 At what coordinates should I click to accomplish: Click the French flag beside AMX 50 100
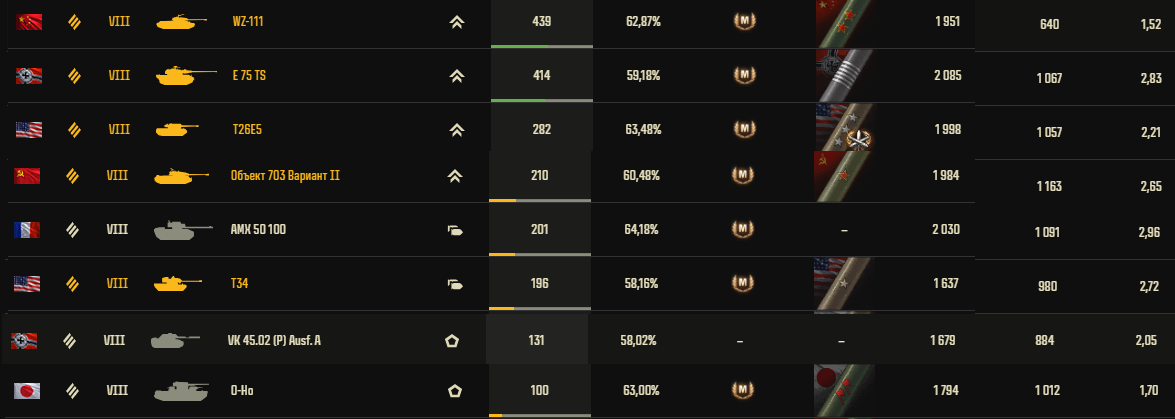tap(27, 230)
